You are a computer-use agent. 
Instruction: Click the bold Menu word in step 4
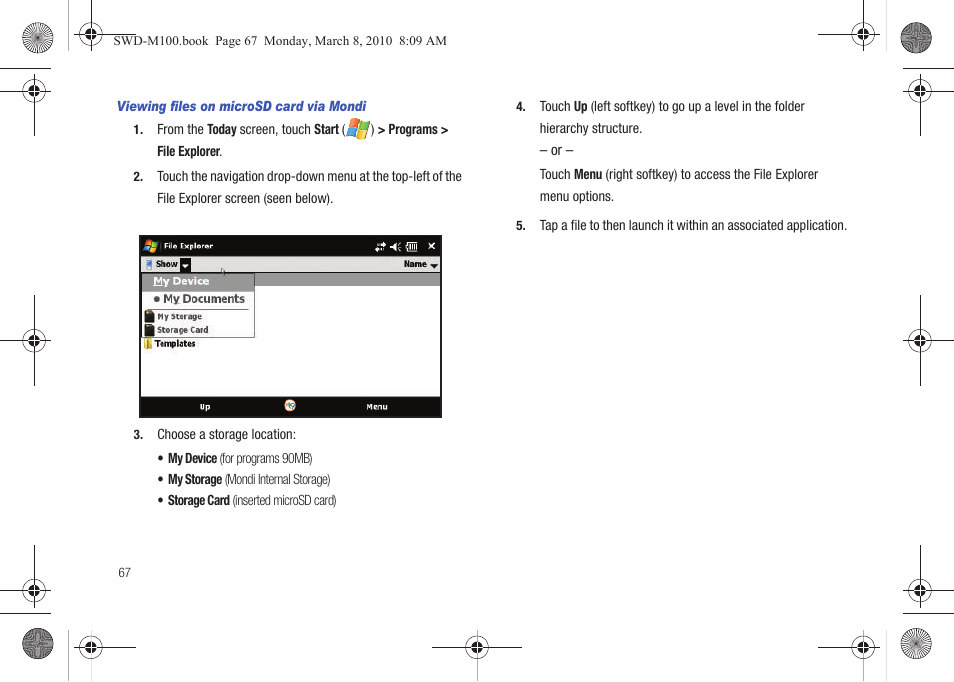point(588,175)
